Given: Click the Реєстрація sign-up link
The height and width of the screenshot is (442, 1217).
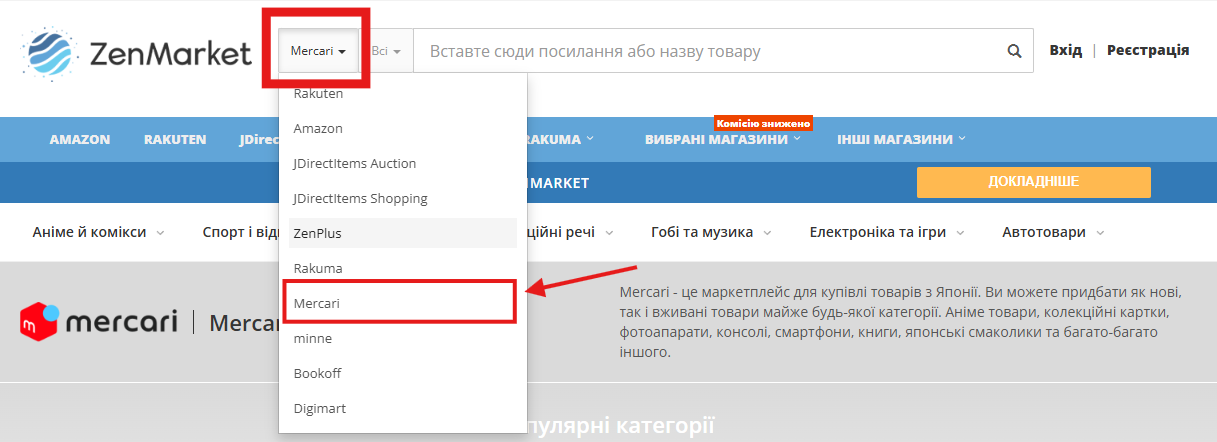Looking at the screenshot, I should pos(1148,50).
